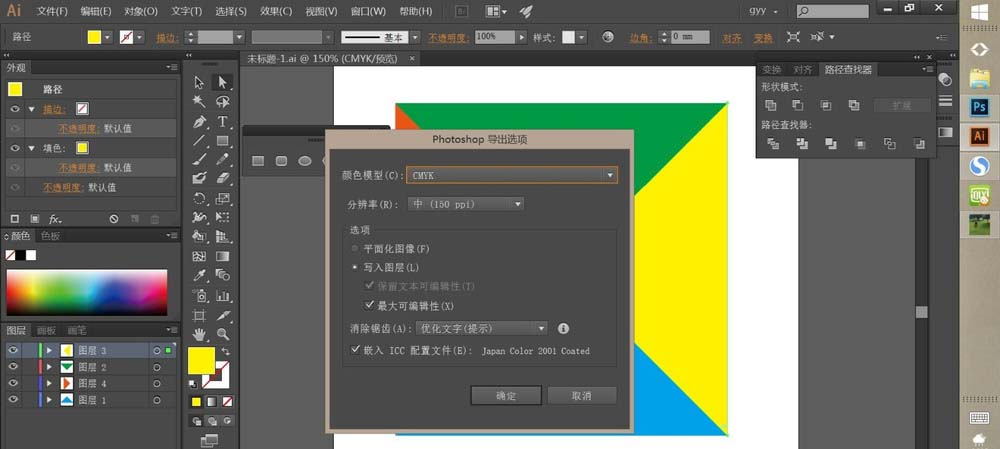Viewport: 1000px width, 449px height.
Task: Choose the ellipse shape in floating tool strip
Action: click(305, 161)
